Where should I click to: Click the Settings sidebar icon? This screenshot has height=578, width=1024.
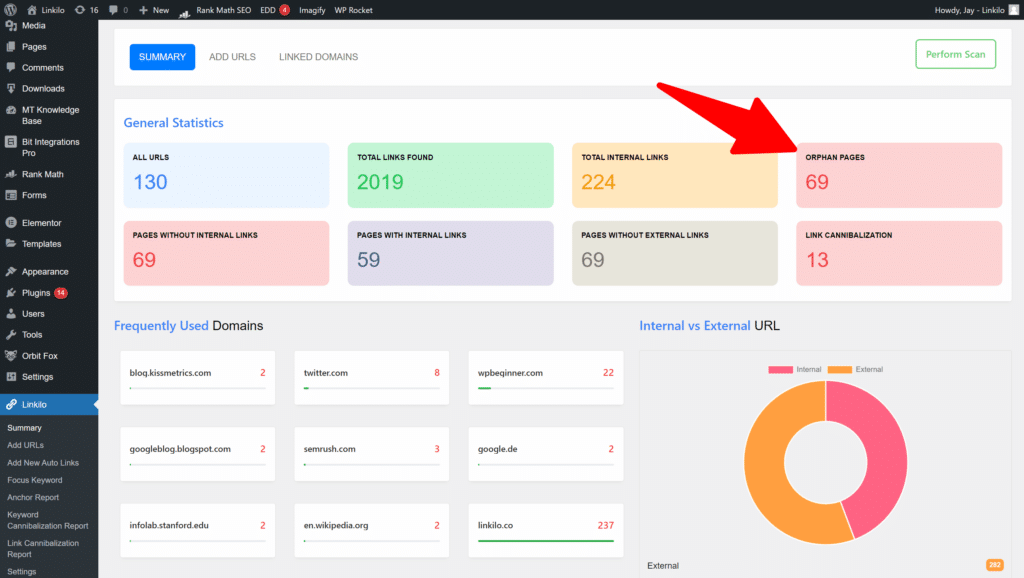click(x=11, y=376)
